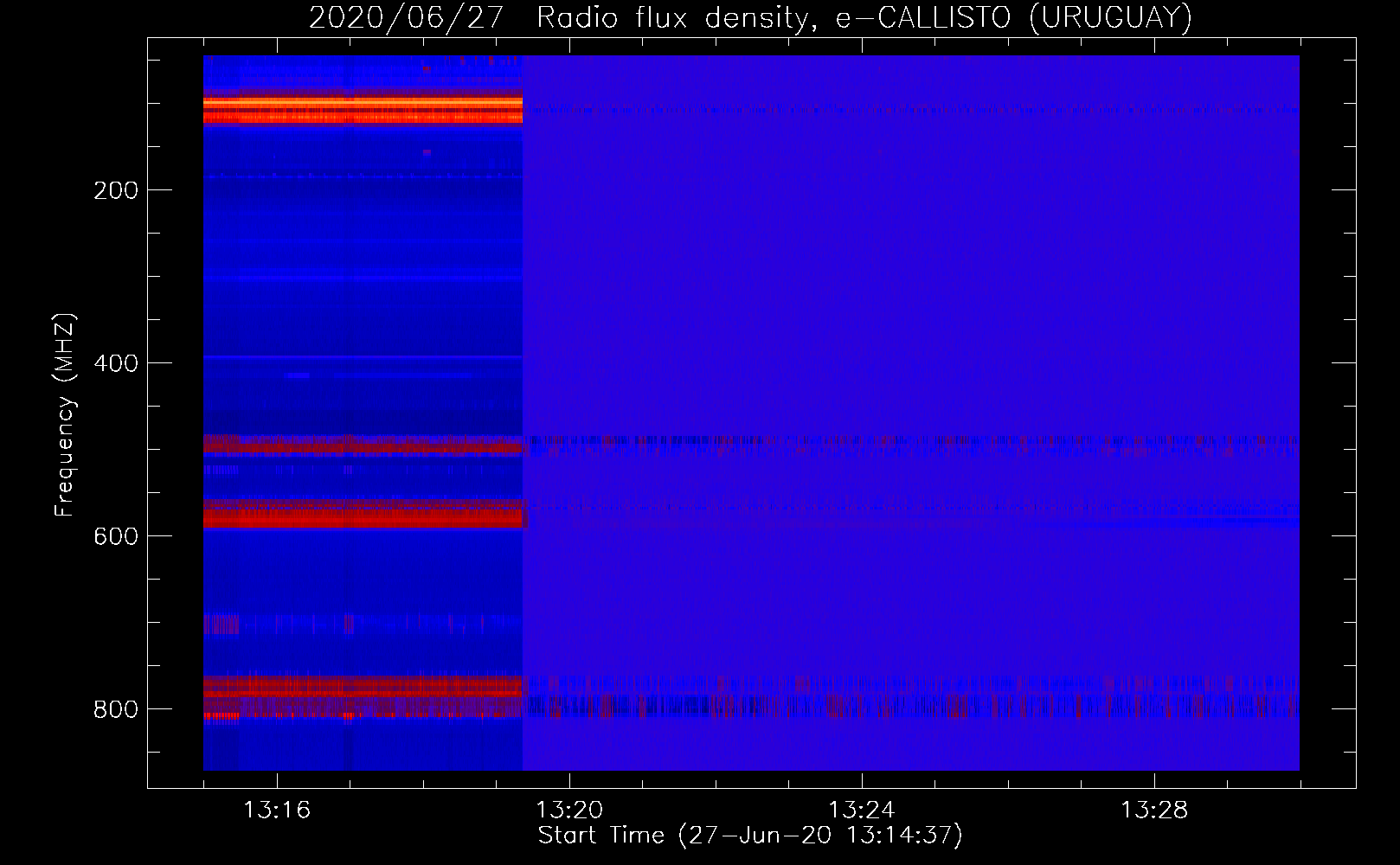This screenshot has width=1400, height=865.
Task: Click the "Frequency (MHZ)" axis title
Action: (x=65, y=414)
